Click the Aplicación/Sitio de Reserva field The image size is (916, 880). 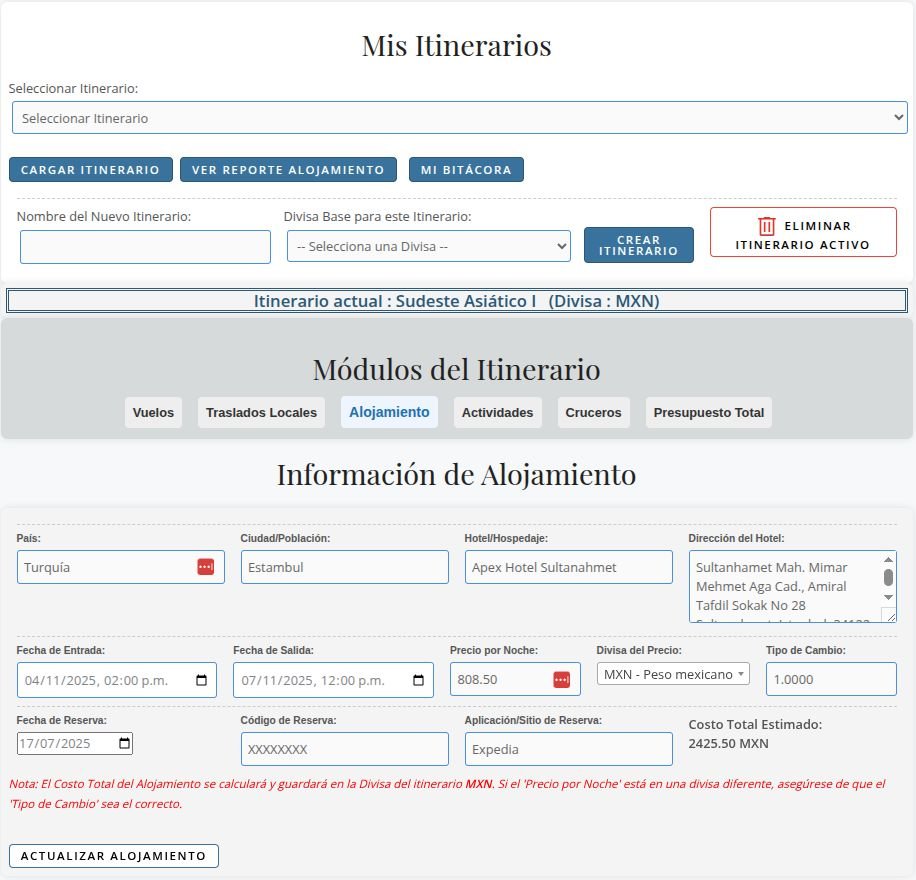568,749
